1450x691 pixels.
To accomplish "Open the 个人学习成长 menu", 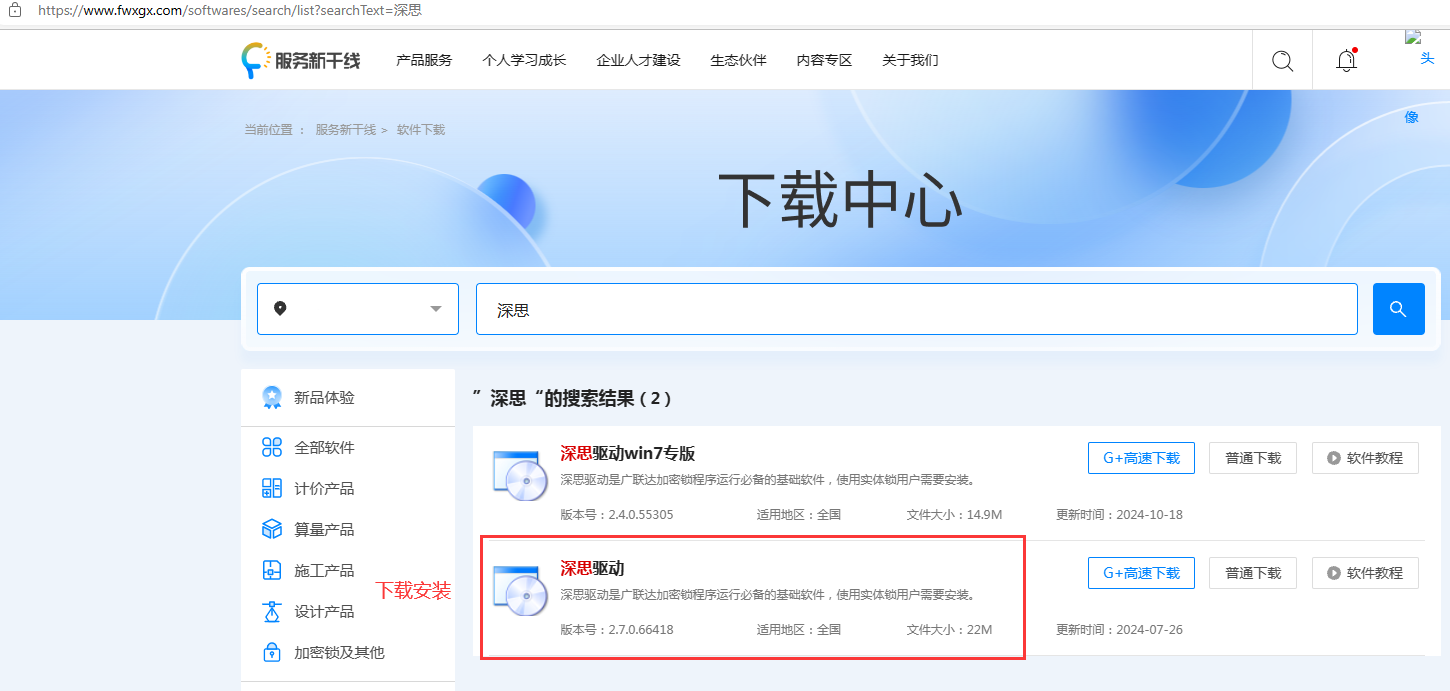I will click(x=524, y=60).
